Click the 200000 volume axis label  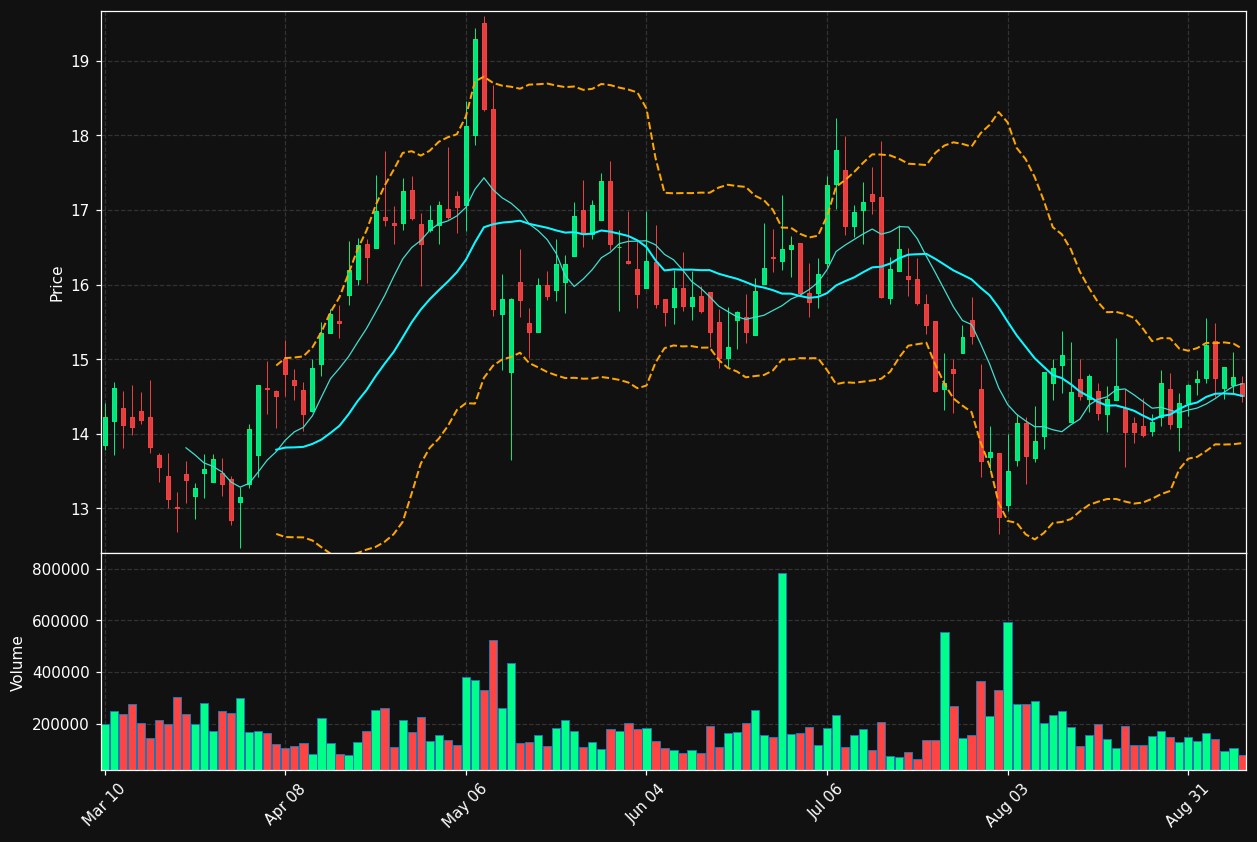[x=62, y=724]
